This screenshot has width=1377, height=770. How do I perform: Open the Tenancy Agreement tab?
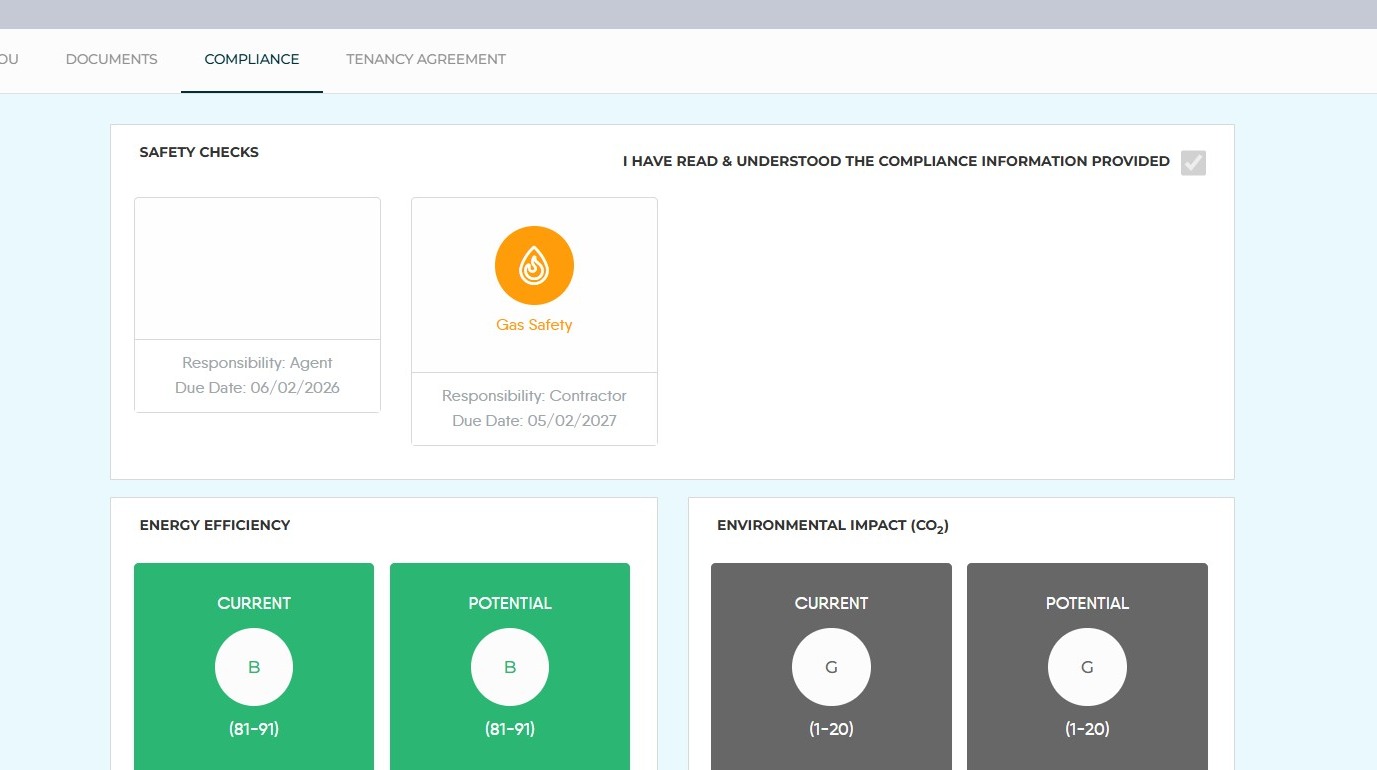coord(426,59)
